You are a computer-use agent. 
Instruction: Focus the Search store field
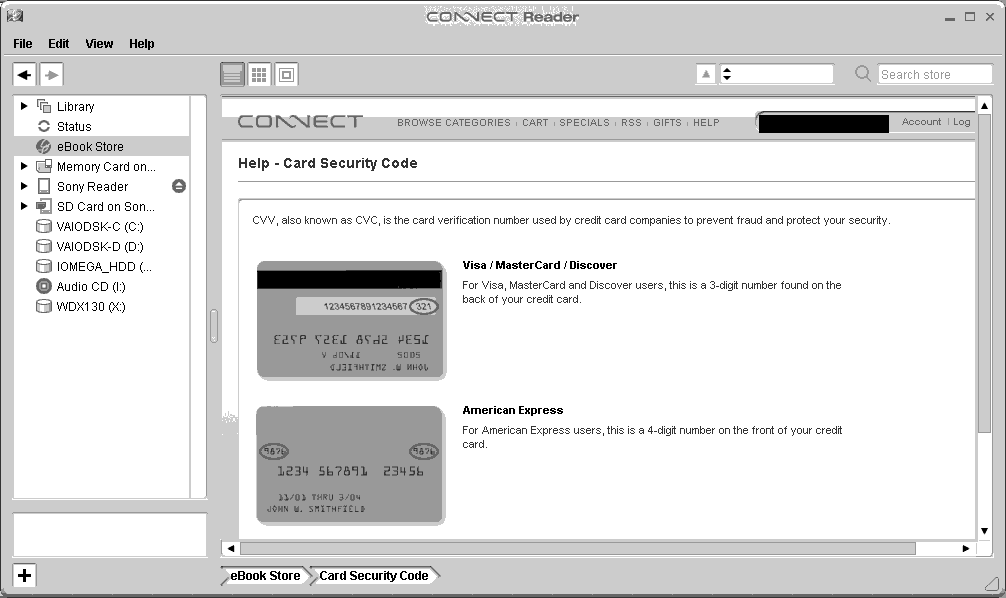[935, 74]
